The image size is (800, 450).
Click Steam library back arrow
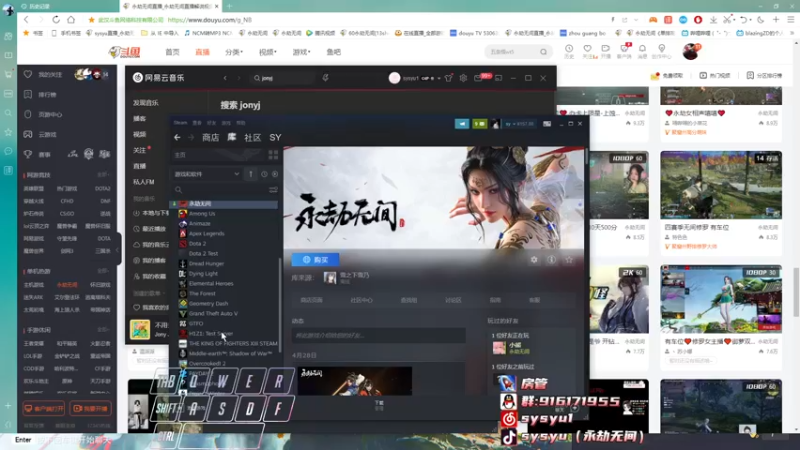coord(177,137)
